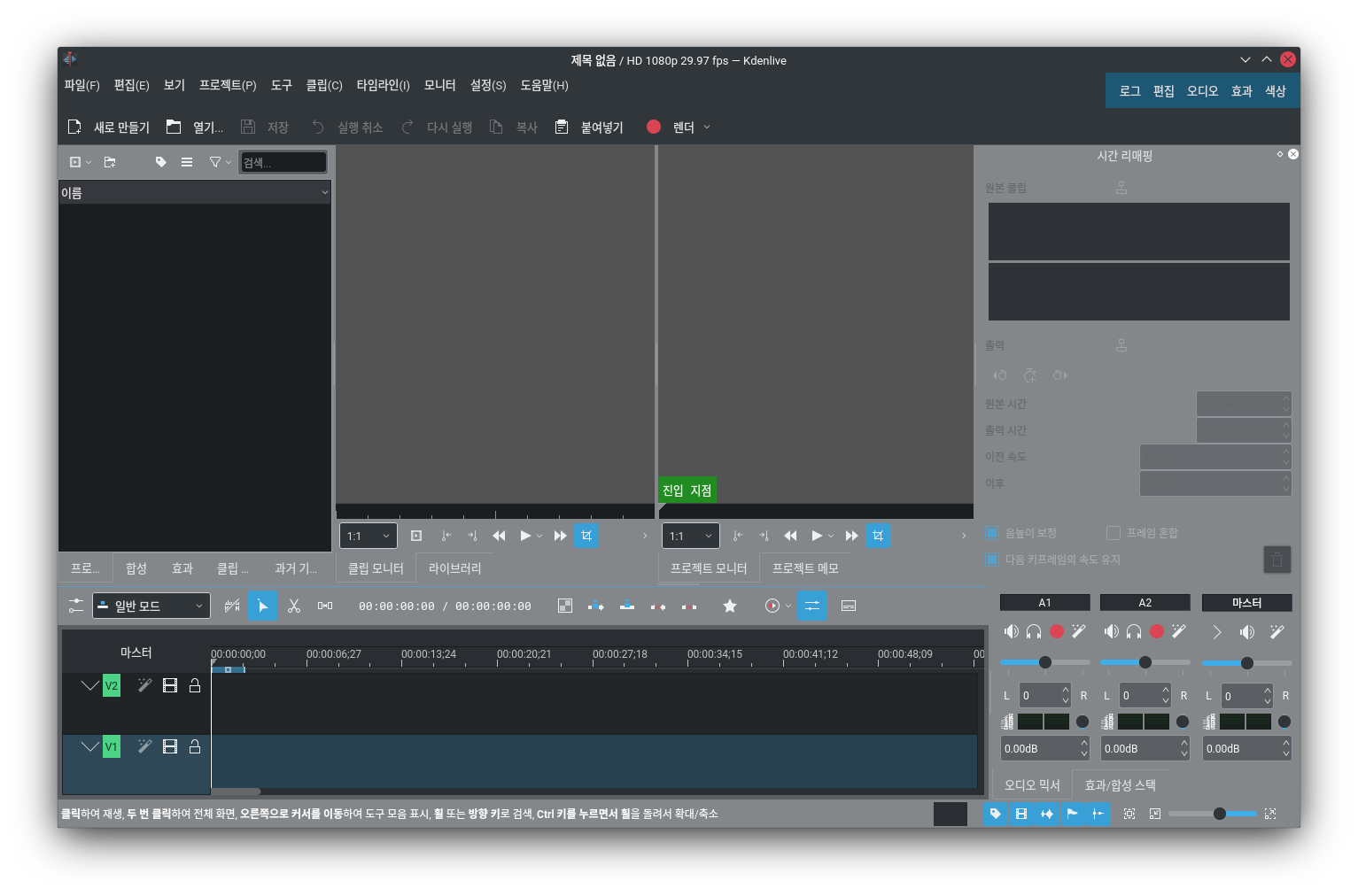Screen dimensions: 1358x896
Task: Switch to the 라이브러리 tab
Action: 454,568
